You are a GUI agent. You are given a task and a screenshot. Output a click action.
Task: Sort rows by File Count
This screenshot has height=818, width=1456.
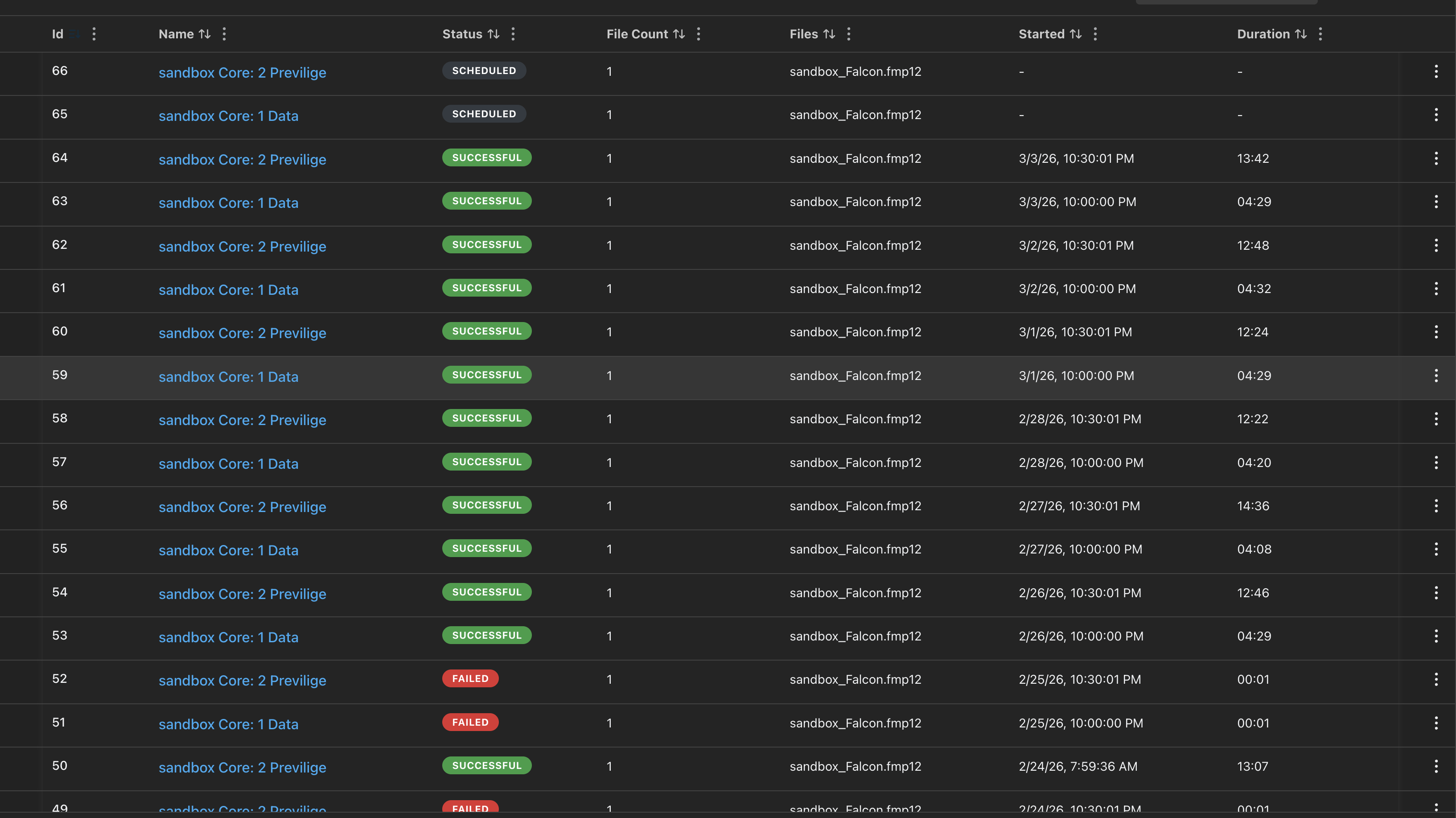pos(679,34)
